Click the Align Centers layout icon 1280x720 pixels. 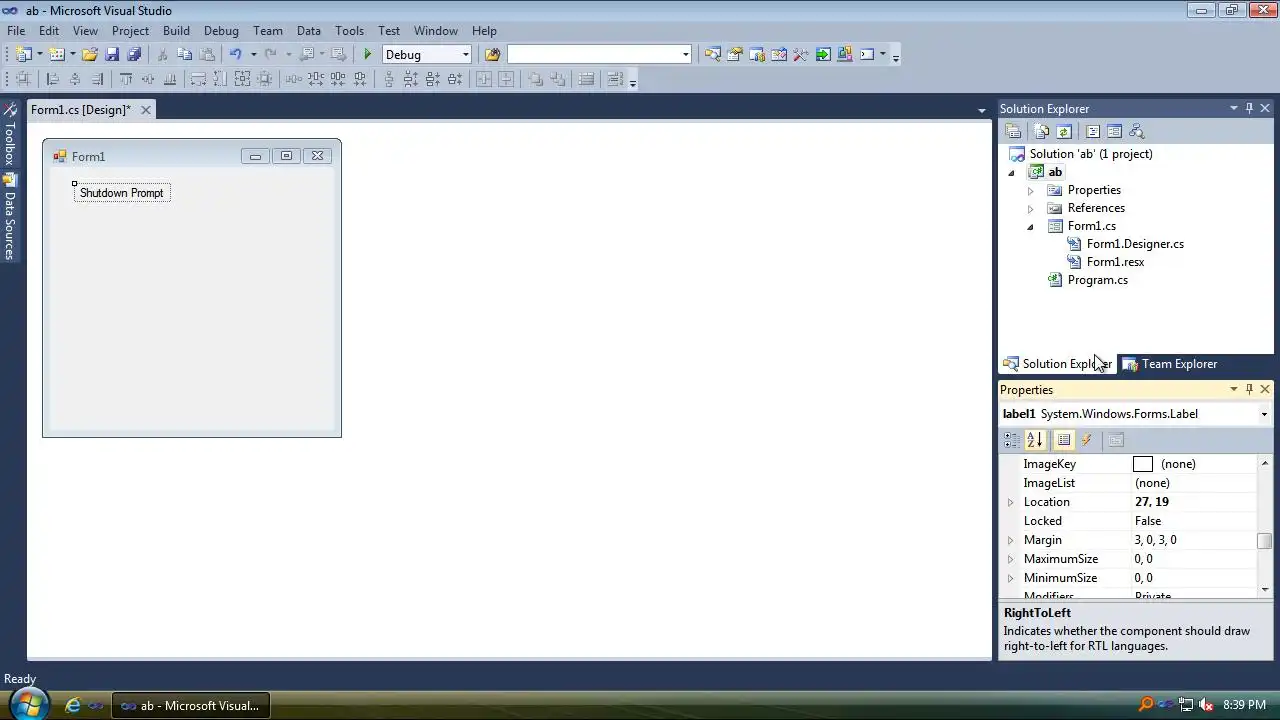pos(75,79)
